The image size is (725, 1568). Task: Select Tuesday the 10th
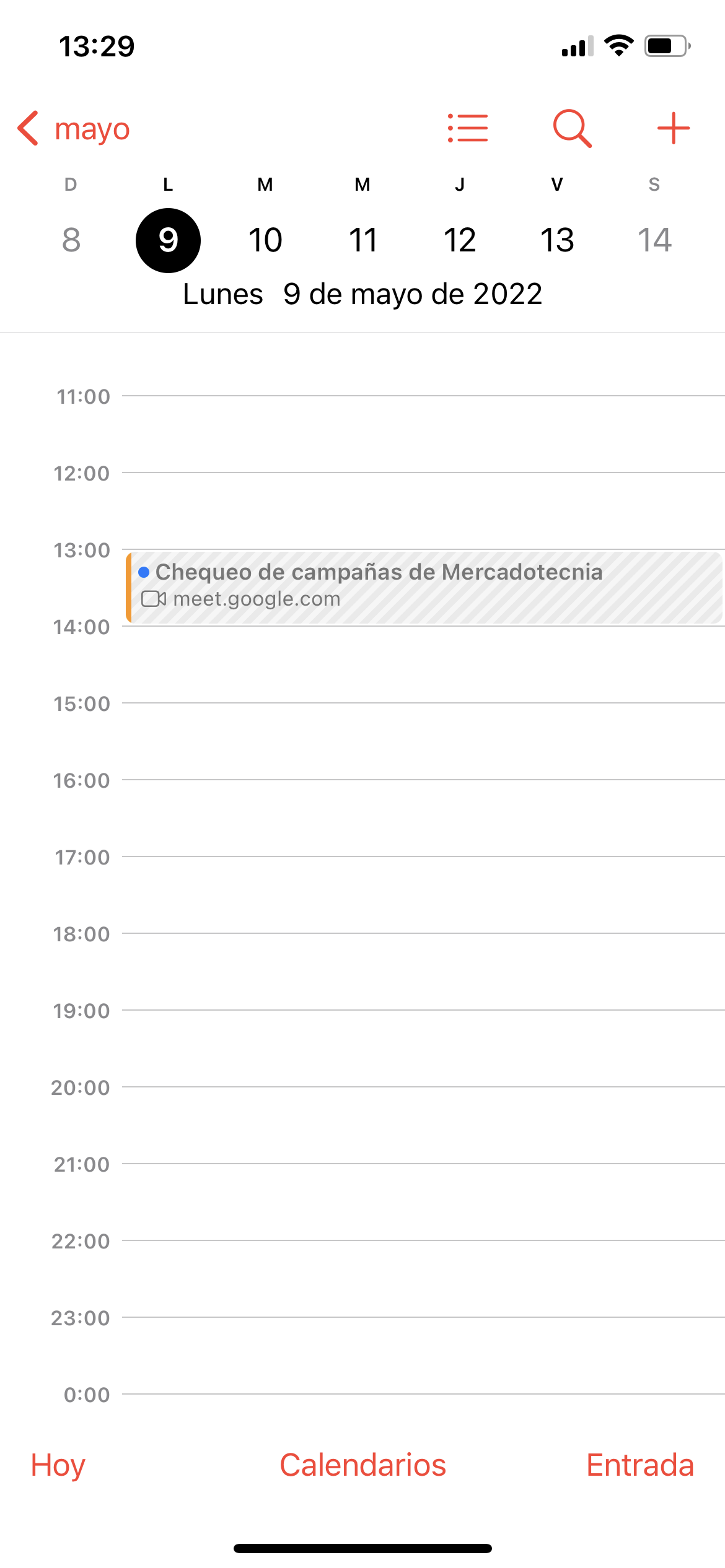[265, 240]
